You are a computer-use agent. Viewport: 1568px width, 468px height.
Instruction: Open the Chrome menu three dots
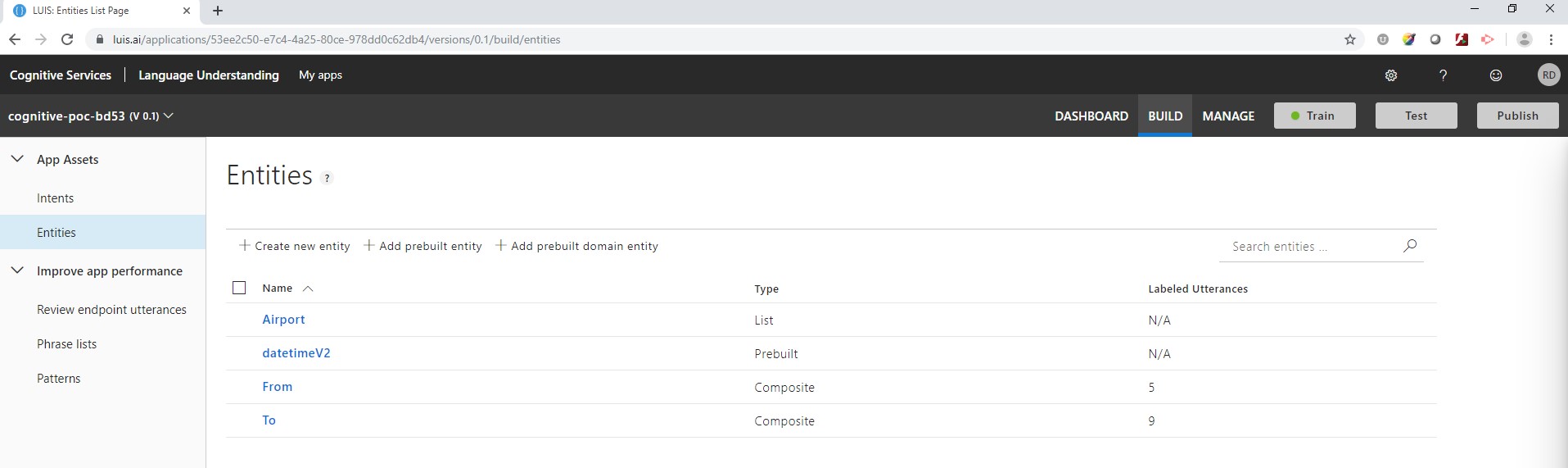(1551, 39)
